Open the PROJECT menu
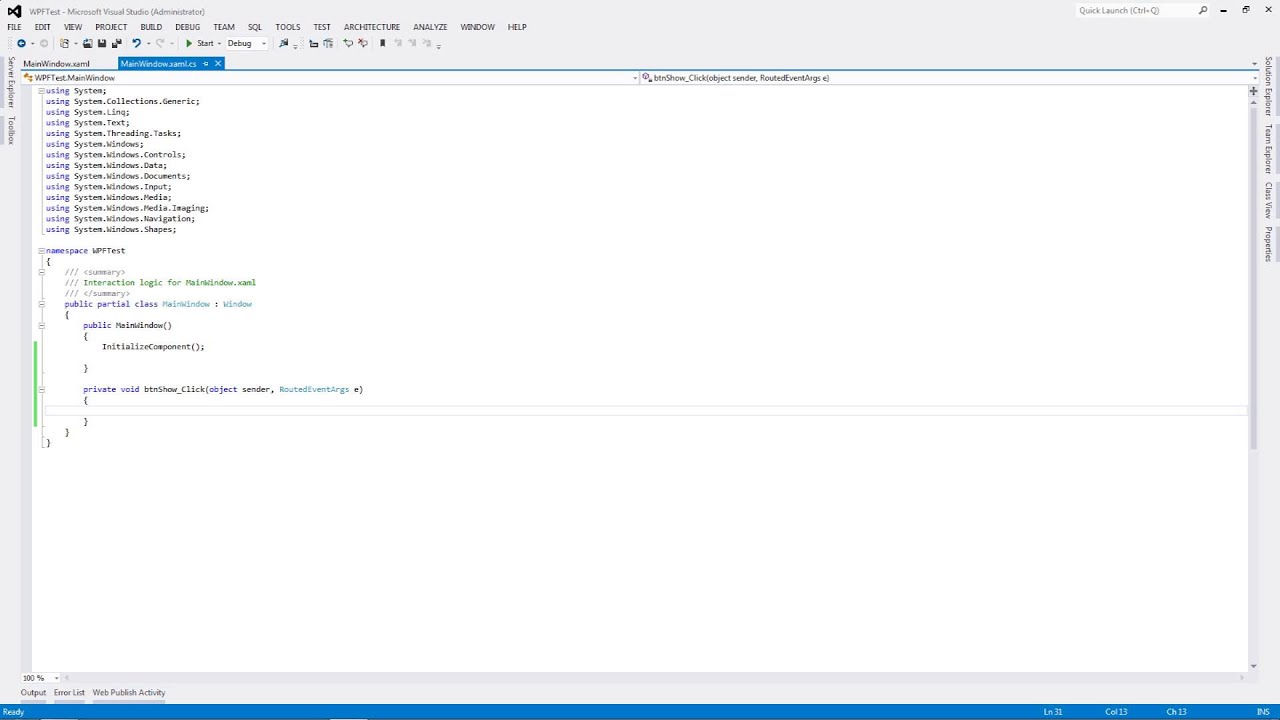 [111, 27]
